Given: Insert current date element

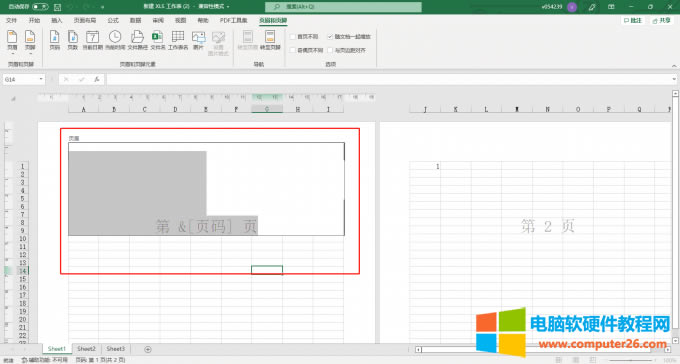Looking at the screenshot, I should tap(92, 40).
